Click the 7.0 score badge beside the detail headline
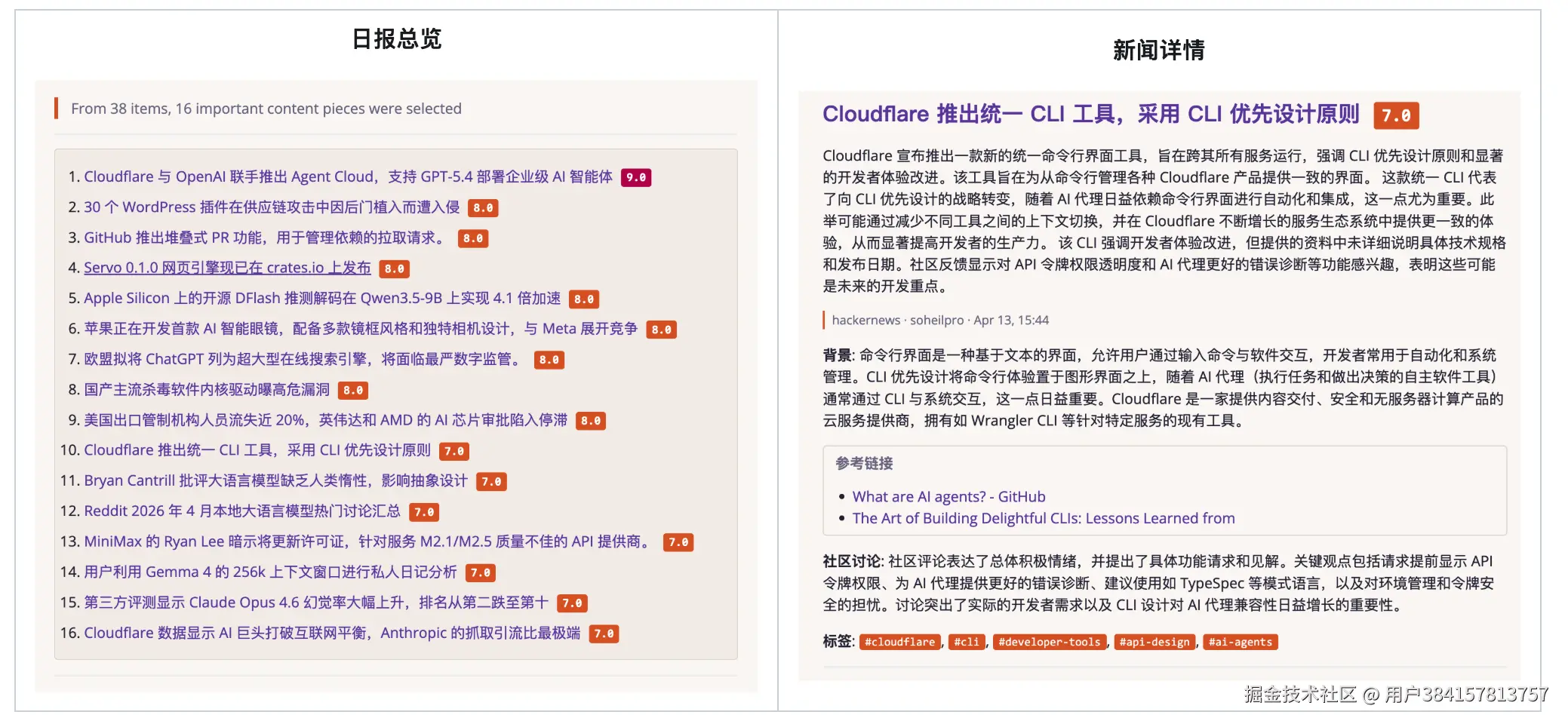Viewport: 1568px width, 724px height. point(1397,115)
